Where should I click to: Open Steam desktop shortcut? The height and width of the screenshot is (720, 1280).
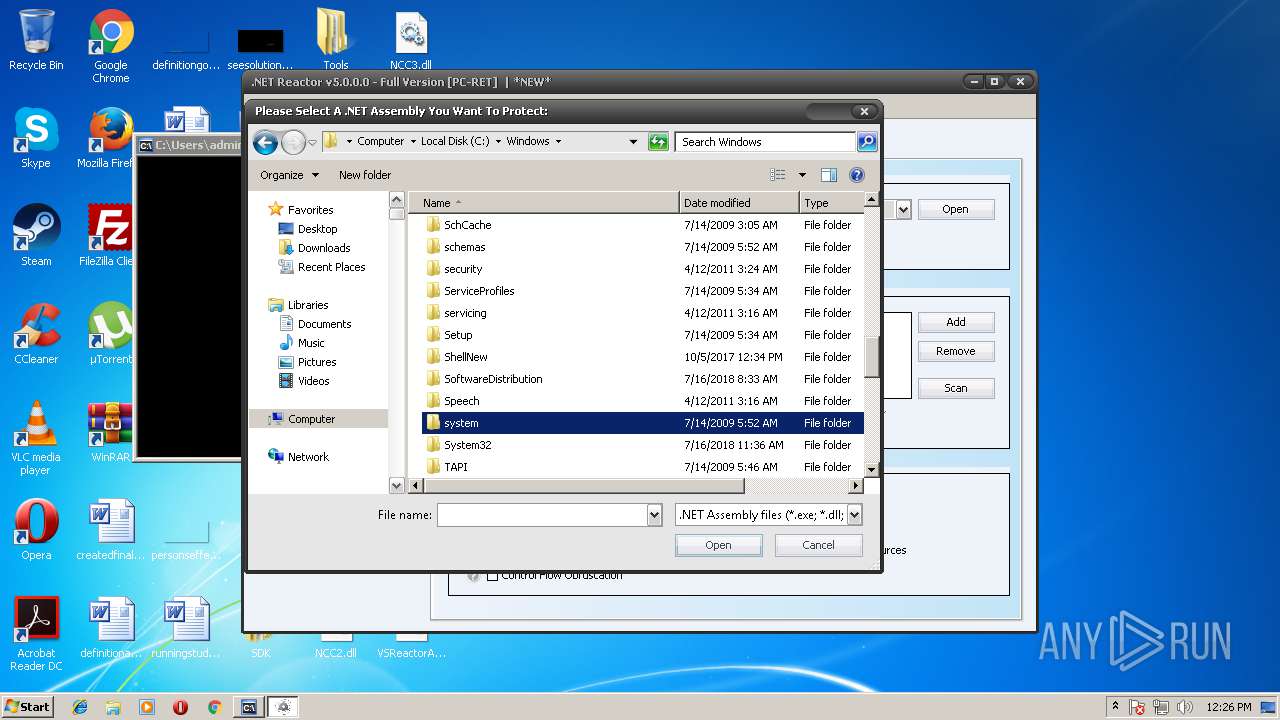point(36,236)
